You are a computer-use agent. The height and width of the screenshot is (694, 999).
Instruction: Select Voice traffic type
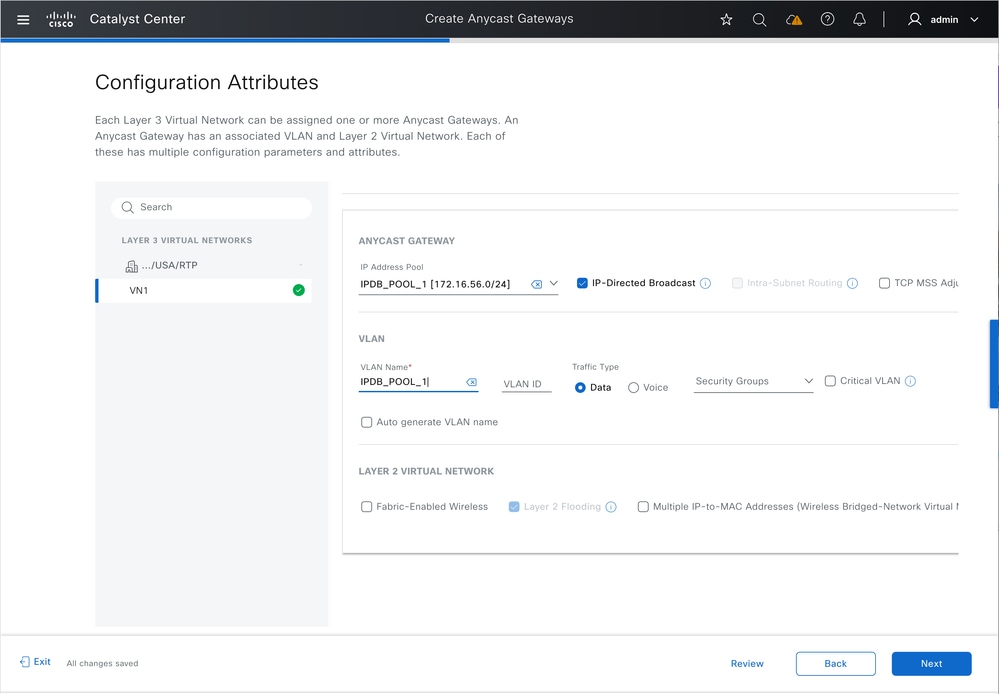click(633, 387)
